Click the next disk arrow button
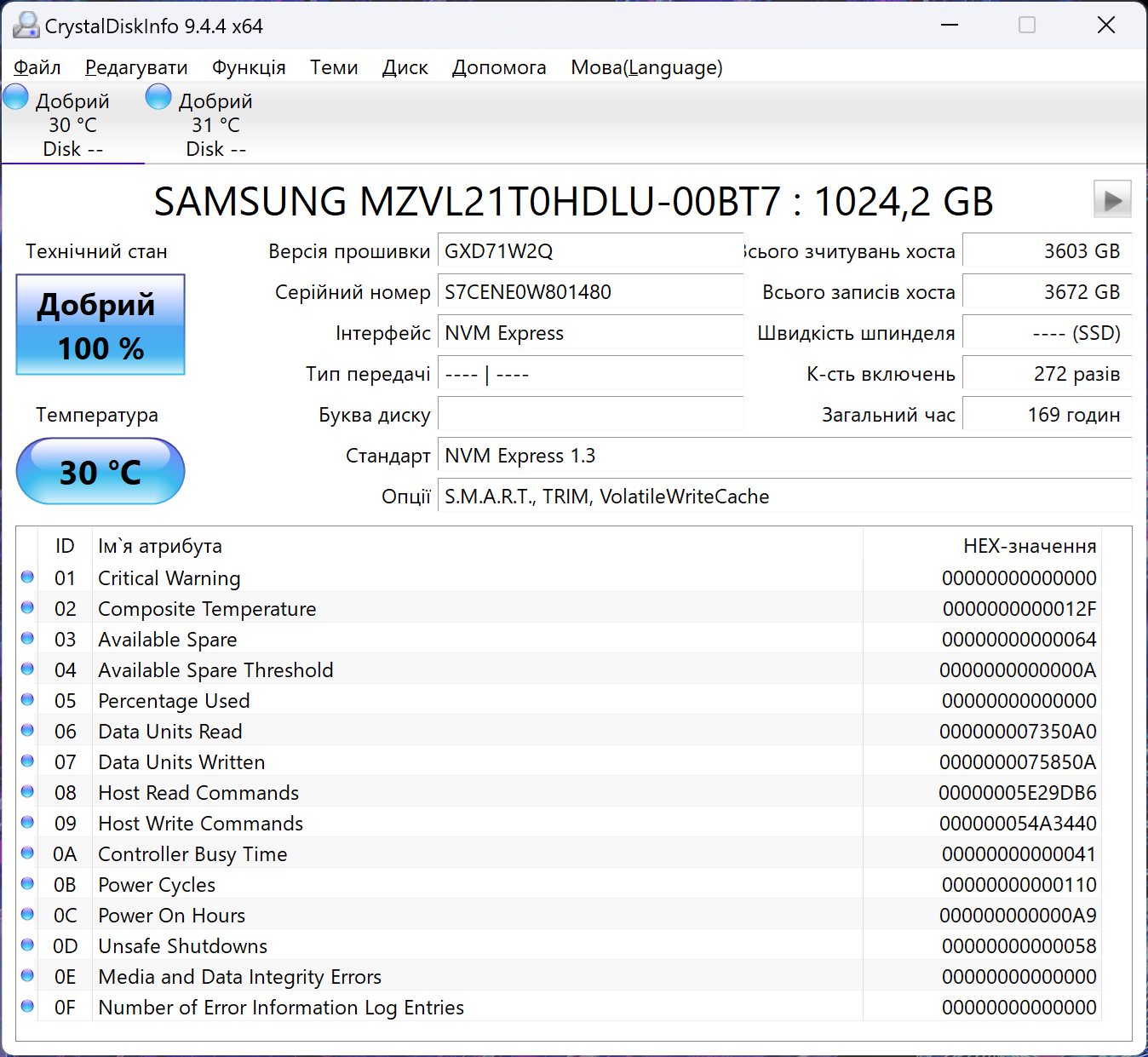This screenshot has height=1057, width=1148. 1112,200
